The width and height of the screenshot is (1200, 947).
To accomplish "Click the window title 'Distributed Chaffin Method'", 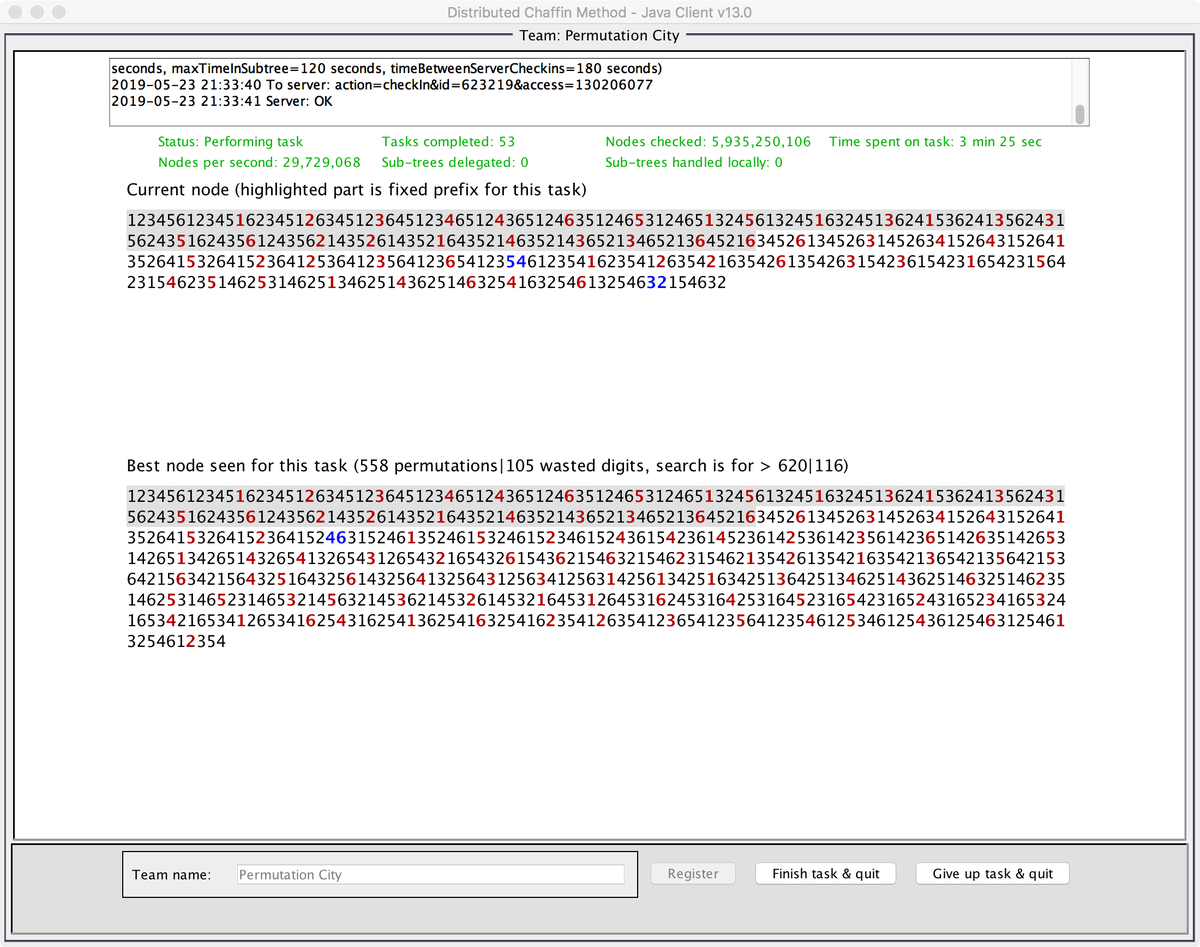I will point(599,13).
